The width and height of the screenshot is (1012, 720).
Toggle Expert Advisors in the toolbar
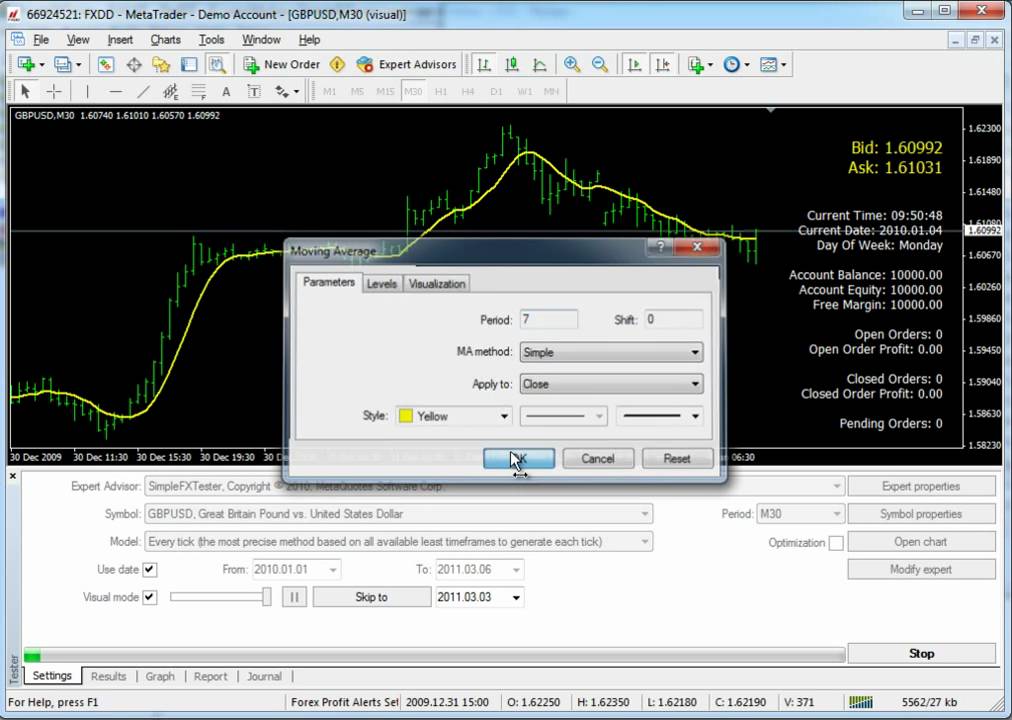pyautogui.click(x=407, y=65)
